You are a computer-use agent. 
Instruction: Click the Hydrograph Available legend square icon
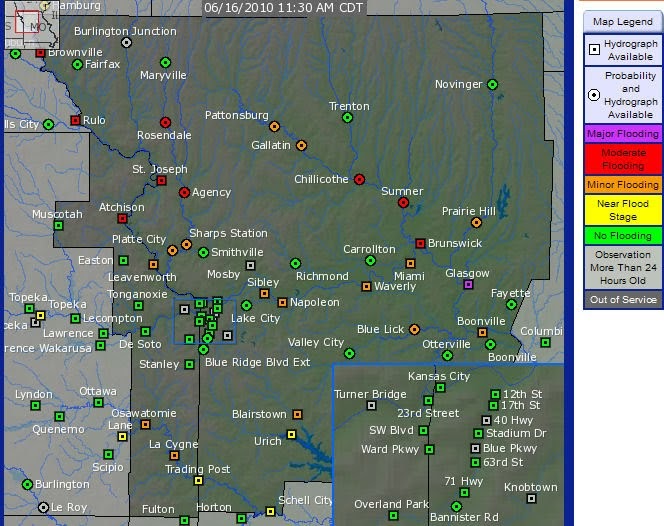594,50
